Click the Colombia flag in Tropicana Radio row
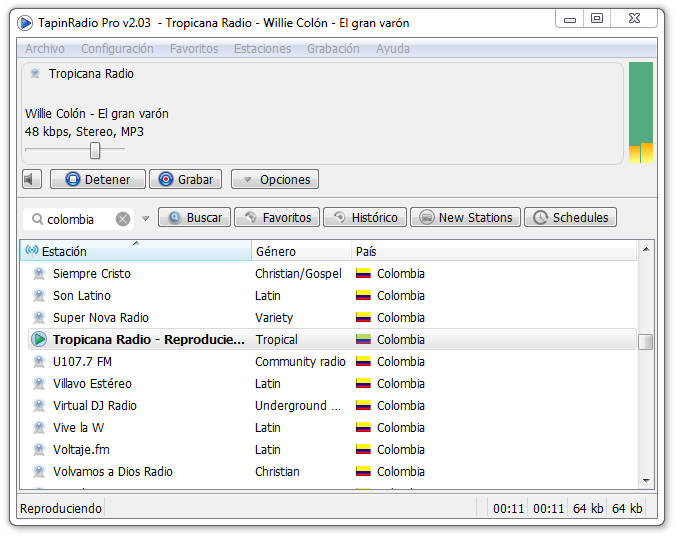681x540 pixels. tap(363, 339)
